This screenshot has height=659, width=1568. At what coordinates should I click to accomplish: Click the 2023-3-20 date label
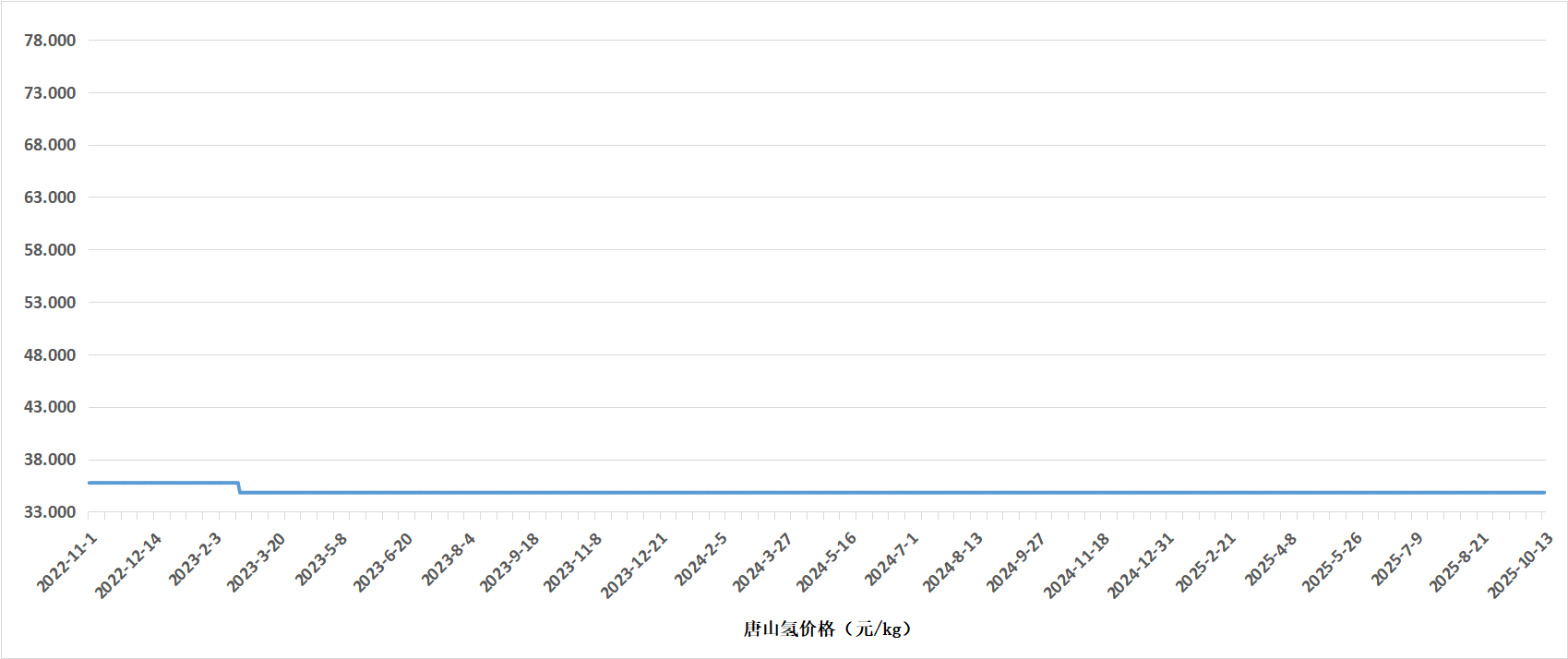257,562
